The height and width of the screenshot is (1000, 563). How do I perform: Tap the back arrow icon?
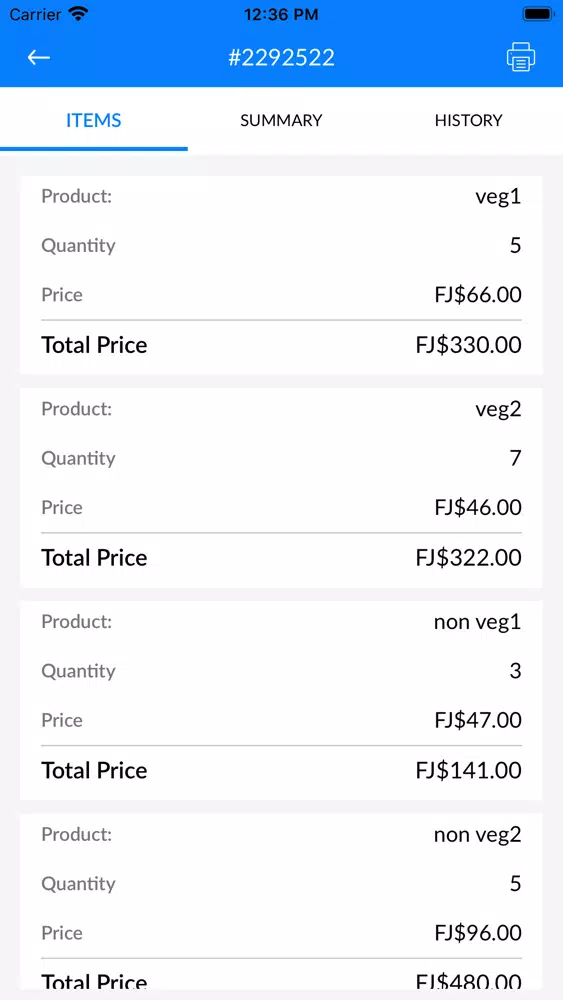click(38, 57)
